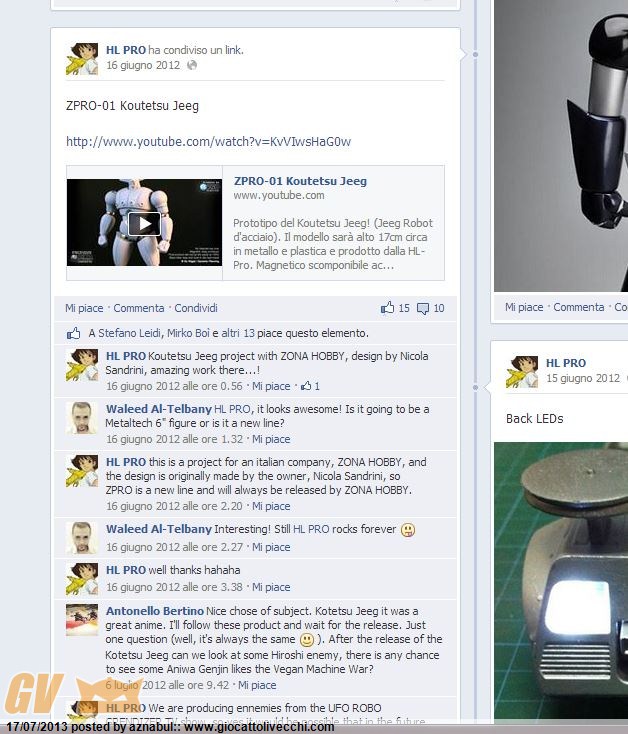Click the Waleed Al-Telbany avatar on the rocks forever comment
Image resolution: width=628 pixels, height=734 pixels.
[82, 538]
